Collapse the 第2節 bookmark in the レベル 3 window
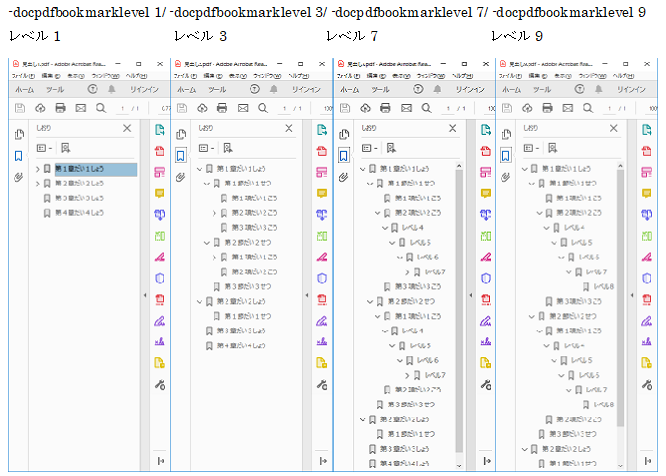Image resolution: width=666 pixels, height=476 pixels. [x=207, y=242]
